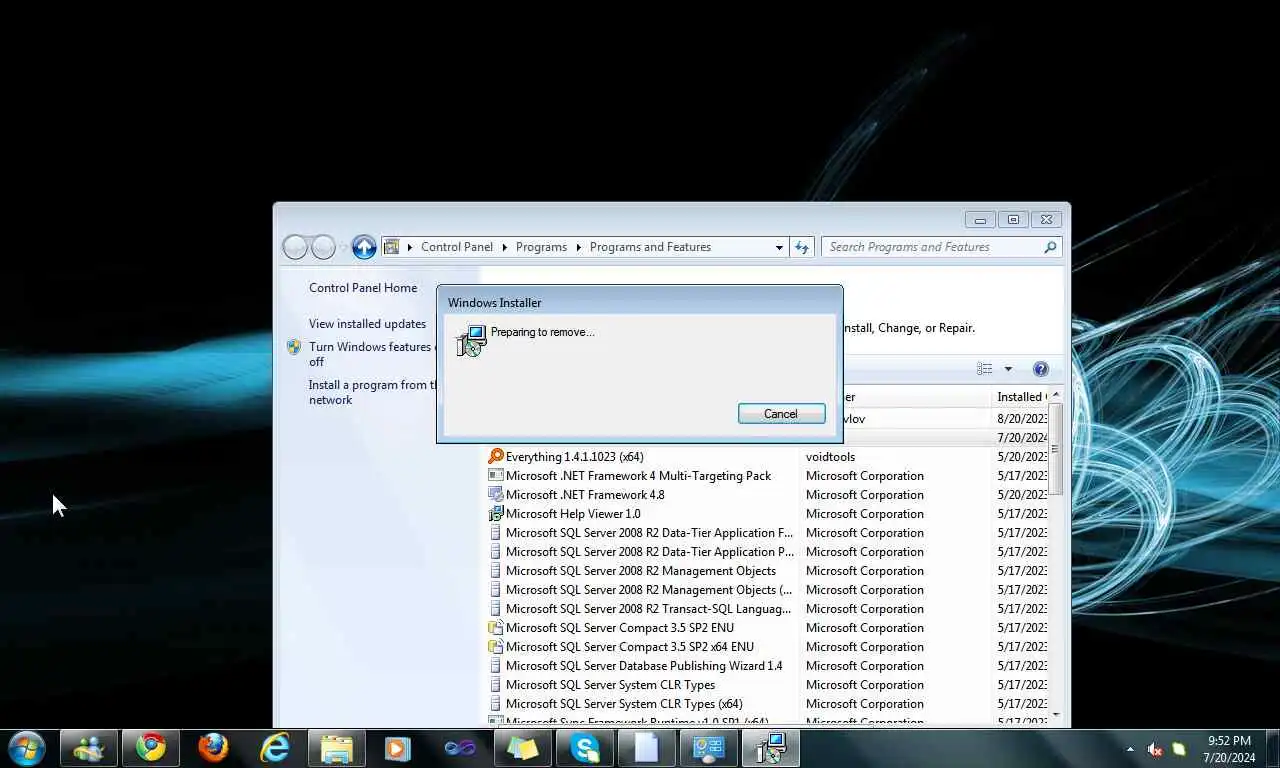Click voidtools publisher cell
The width and height of the screenshot is (1280, 768).
coord(830,457)
